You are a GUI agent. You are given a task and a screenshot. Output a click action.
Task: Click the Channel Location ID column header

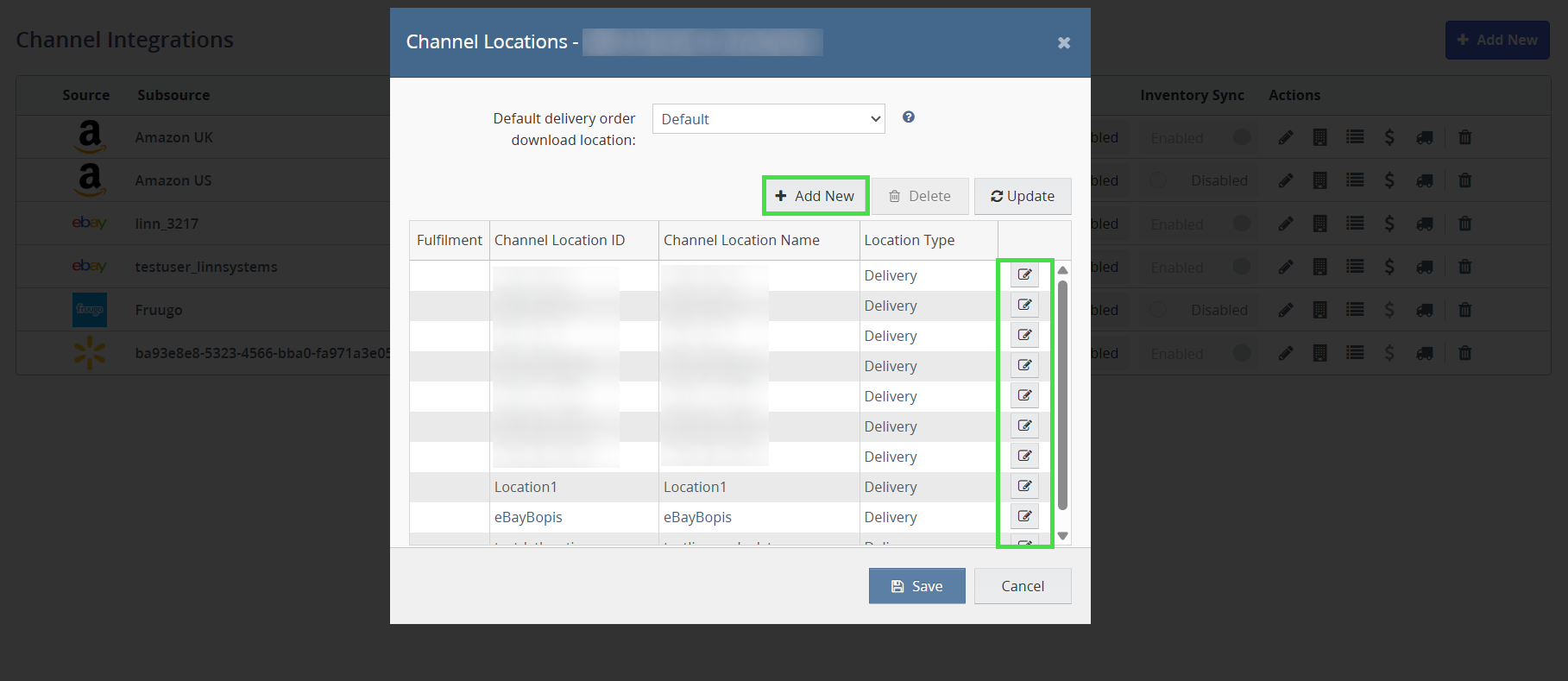(574, 240)
